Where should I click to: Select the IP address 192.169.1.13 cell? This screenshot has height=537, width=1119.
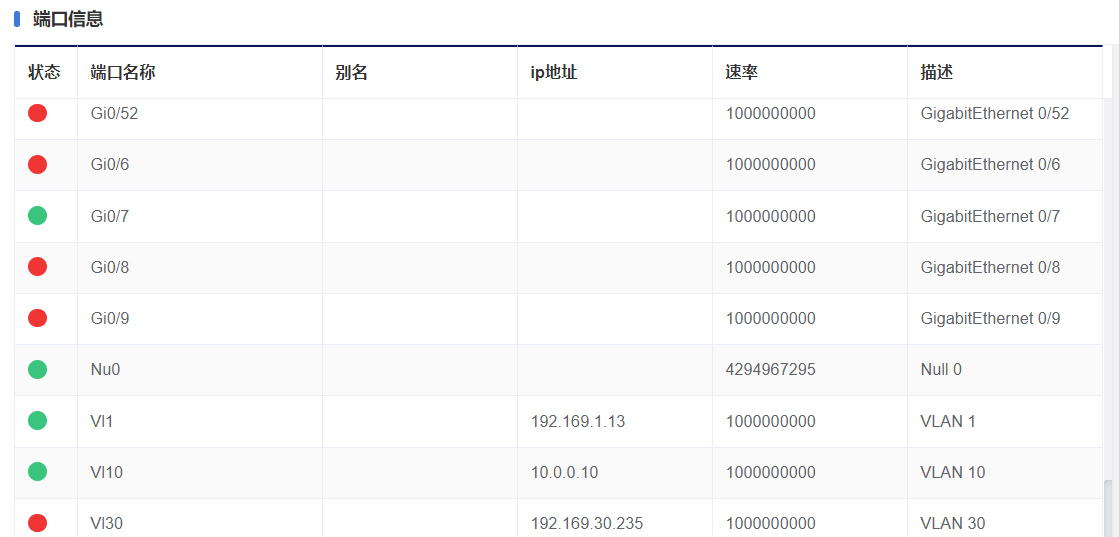tap(615, 421)
